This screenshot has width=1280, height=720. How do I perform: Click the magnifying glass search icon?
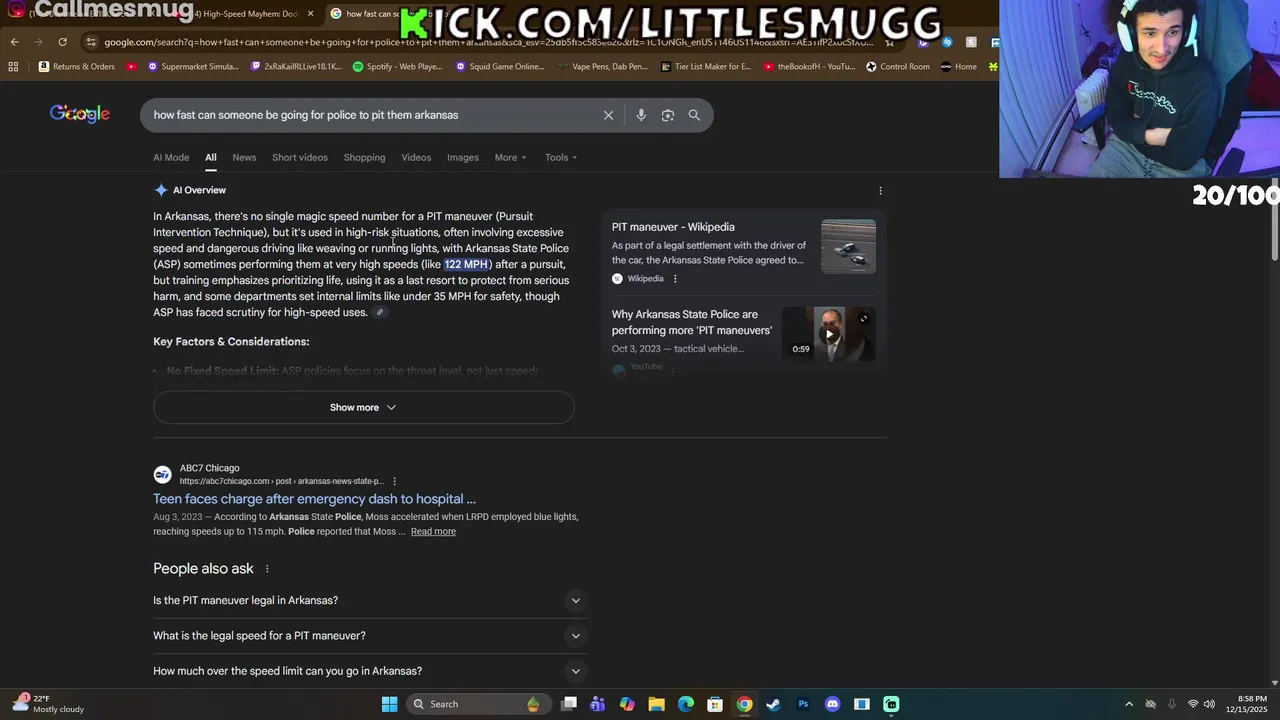[694, 115]
